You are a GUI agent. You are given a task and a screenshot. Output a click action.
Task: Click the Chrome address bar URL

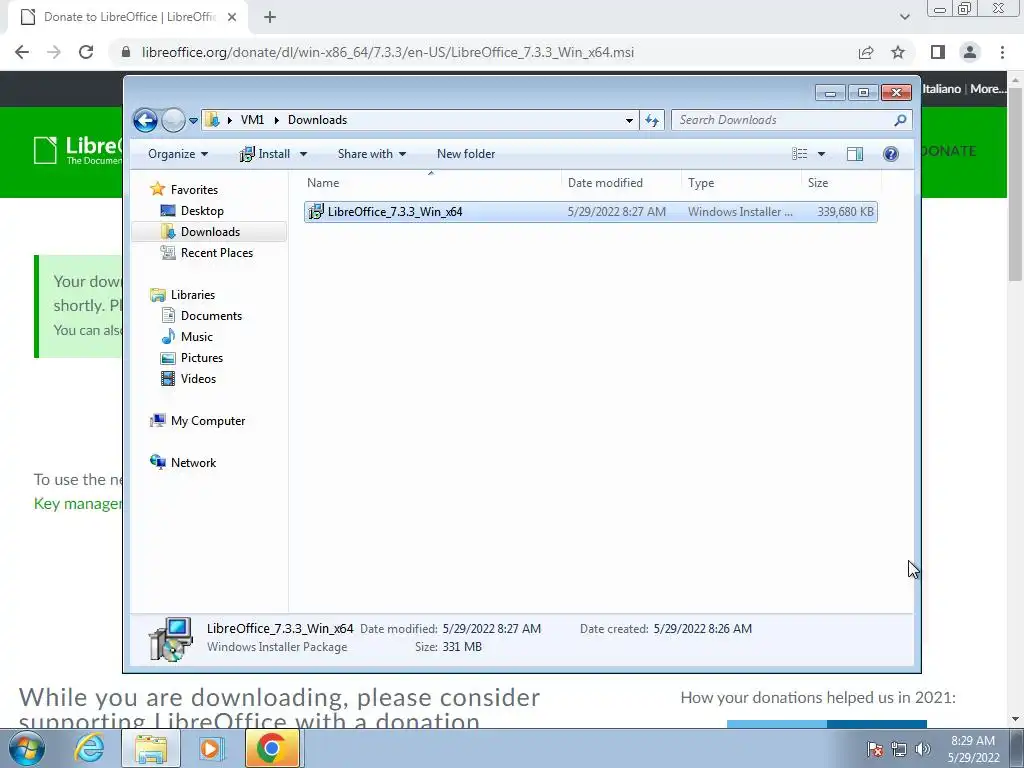coord(388,52)
